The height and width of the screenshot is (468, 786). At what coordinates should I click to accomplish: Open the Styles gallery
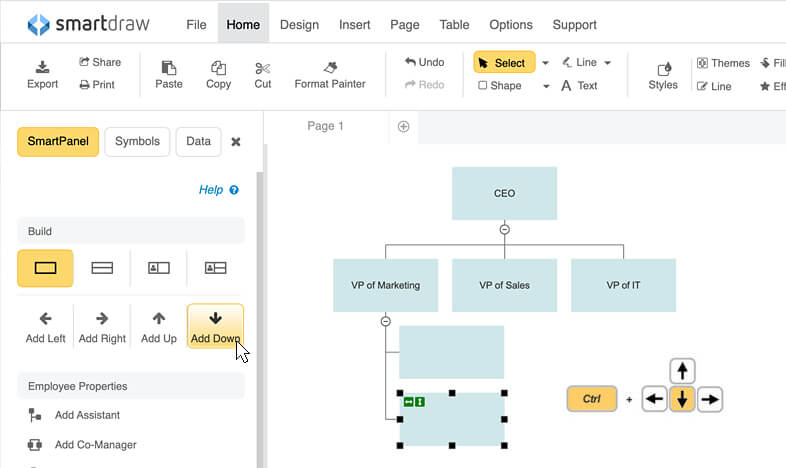[663, 76]
